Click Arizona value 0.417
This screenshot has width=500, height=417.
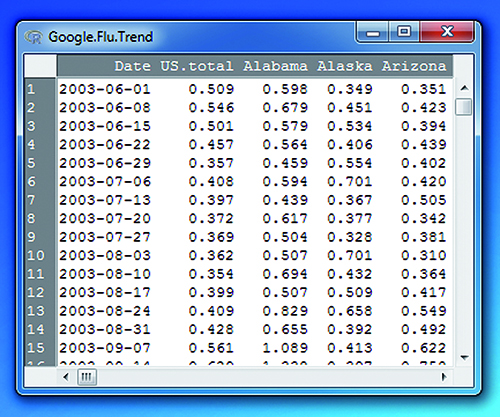pyautogui.click(x=424, y=292)
